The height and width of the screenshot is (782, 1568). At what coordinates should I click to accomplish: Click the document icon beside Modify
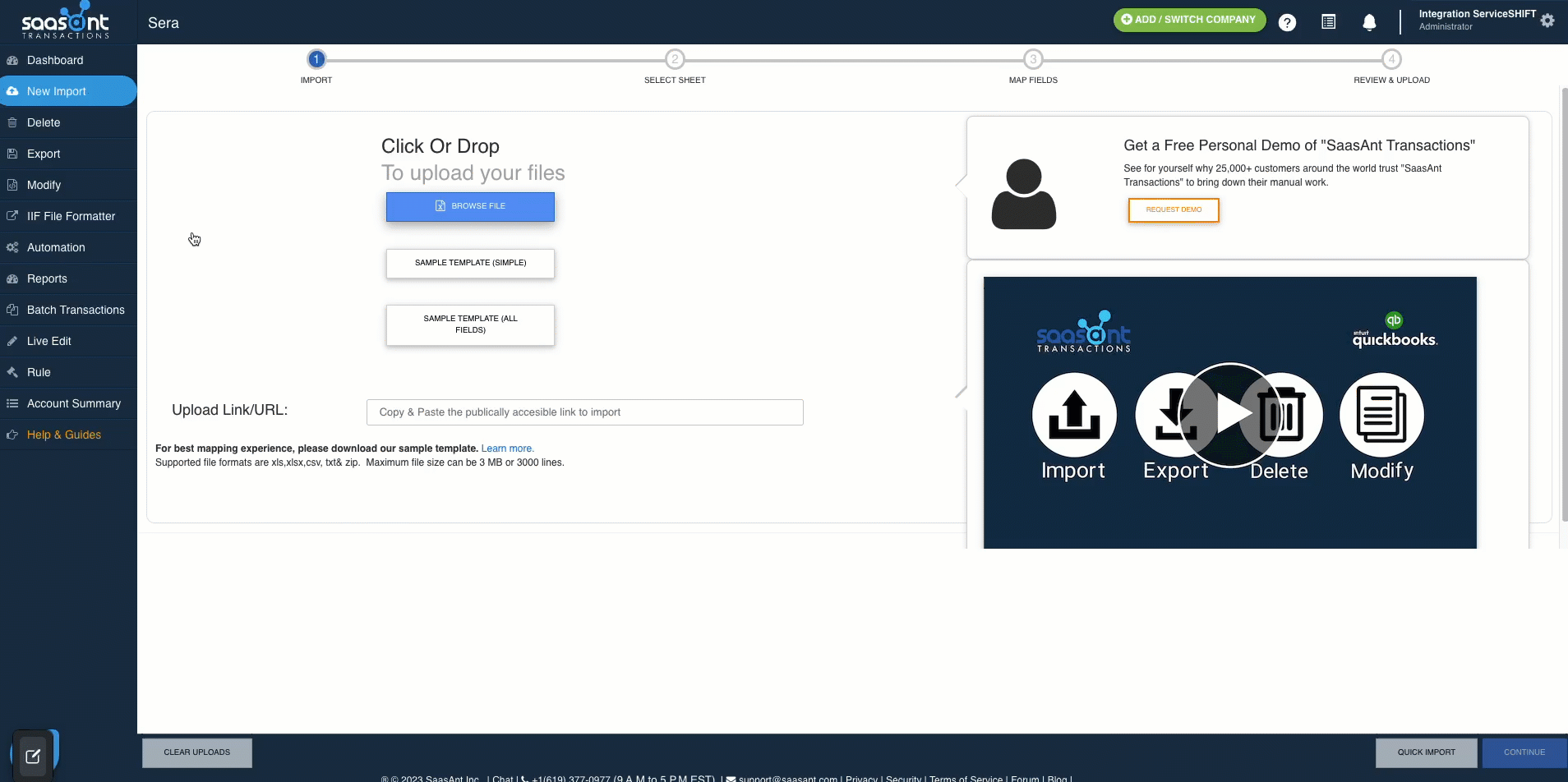point(12,185)
